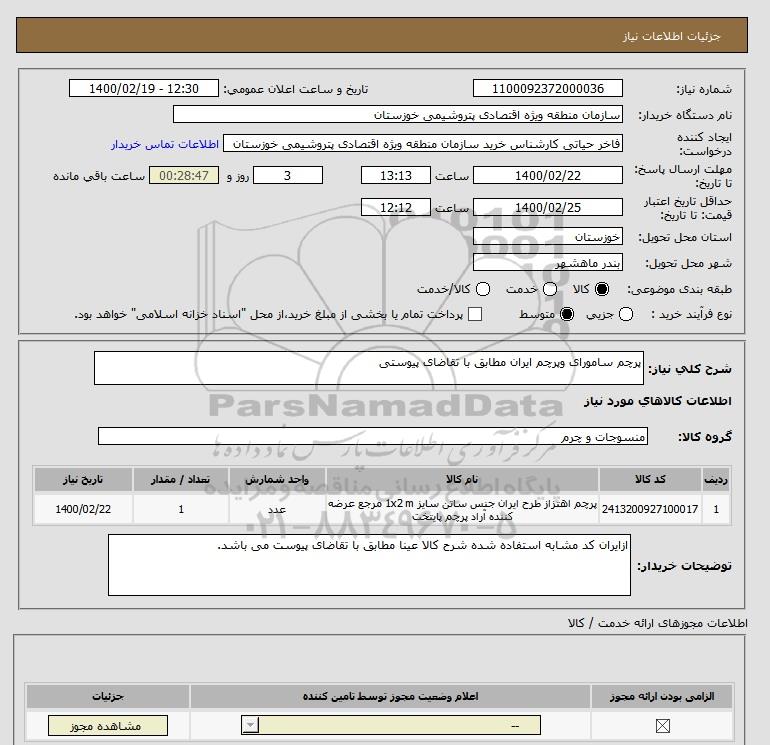Click the row number 1 cell
Screen dimensions: 770x745
716,509
